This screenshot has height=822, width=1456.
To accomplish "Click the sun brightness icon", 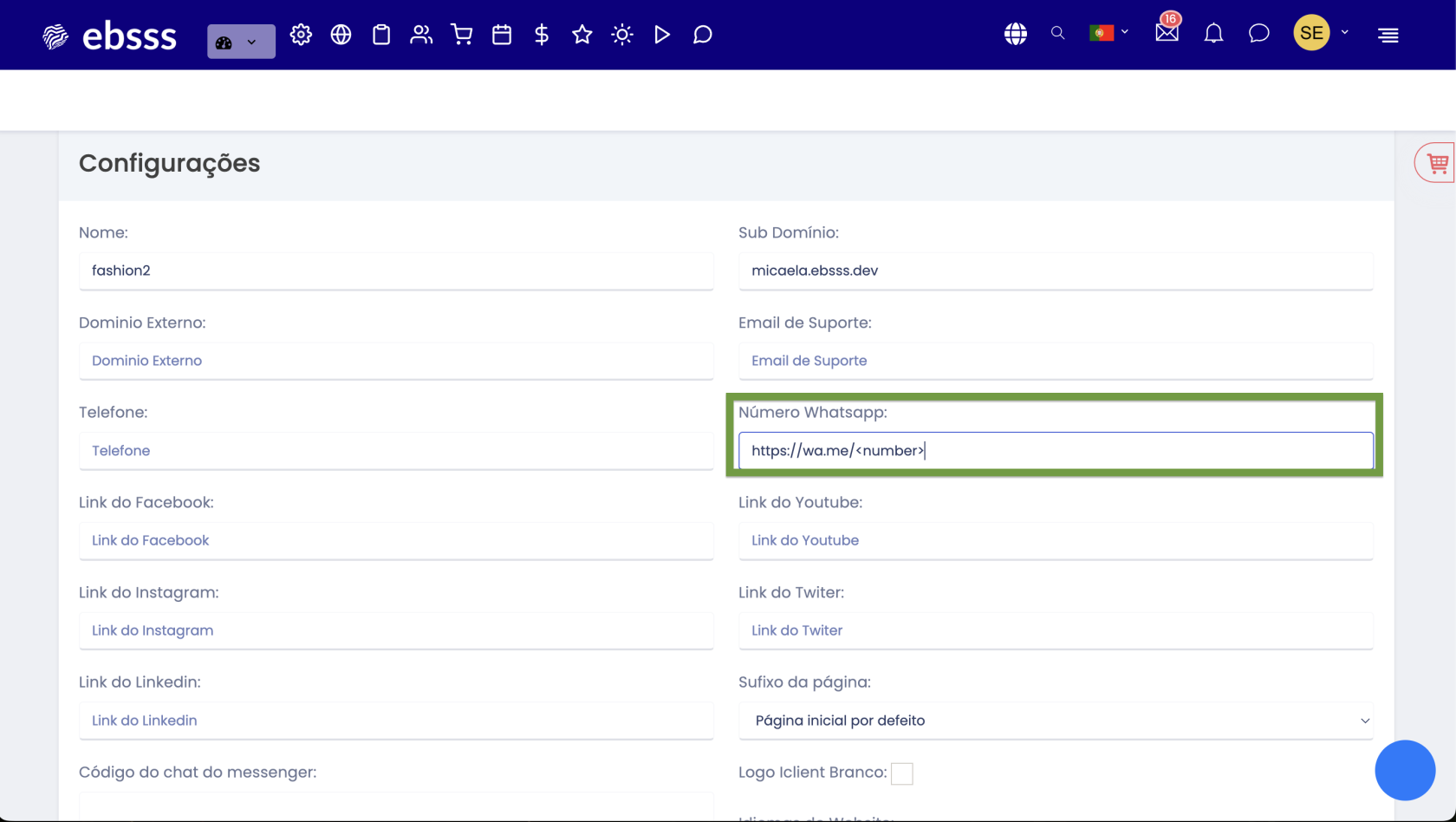I will click(622, 35).
